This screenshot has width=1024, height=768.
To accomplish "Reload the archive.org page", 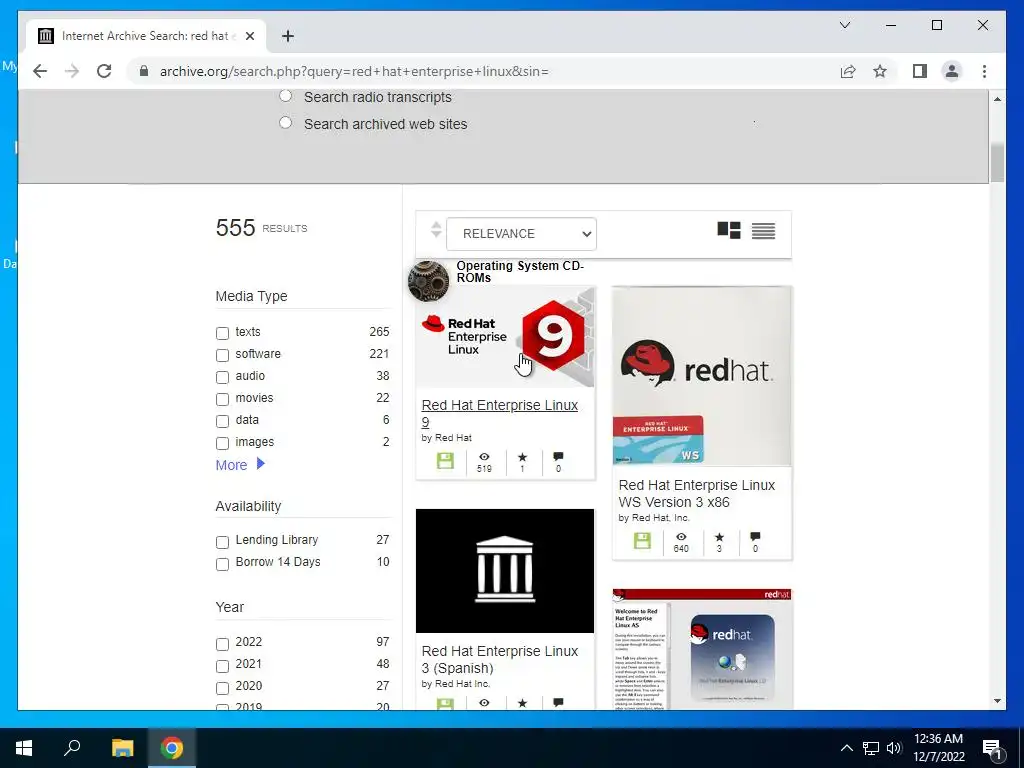I will [104, 71].
